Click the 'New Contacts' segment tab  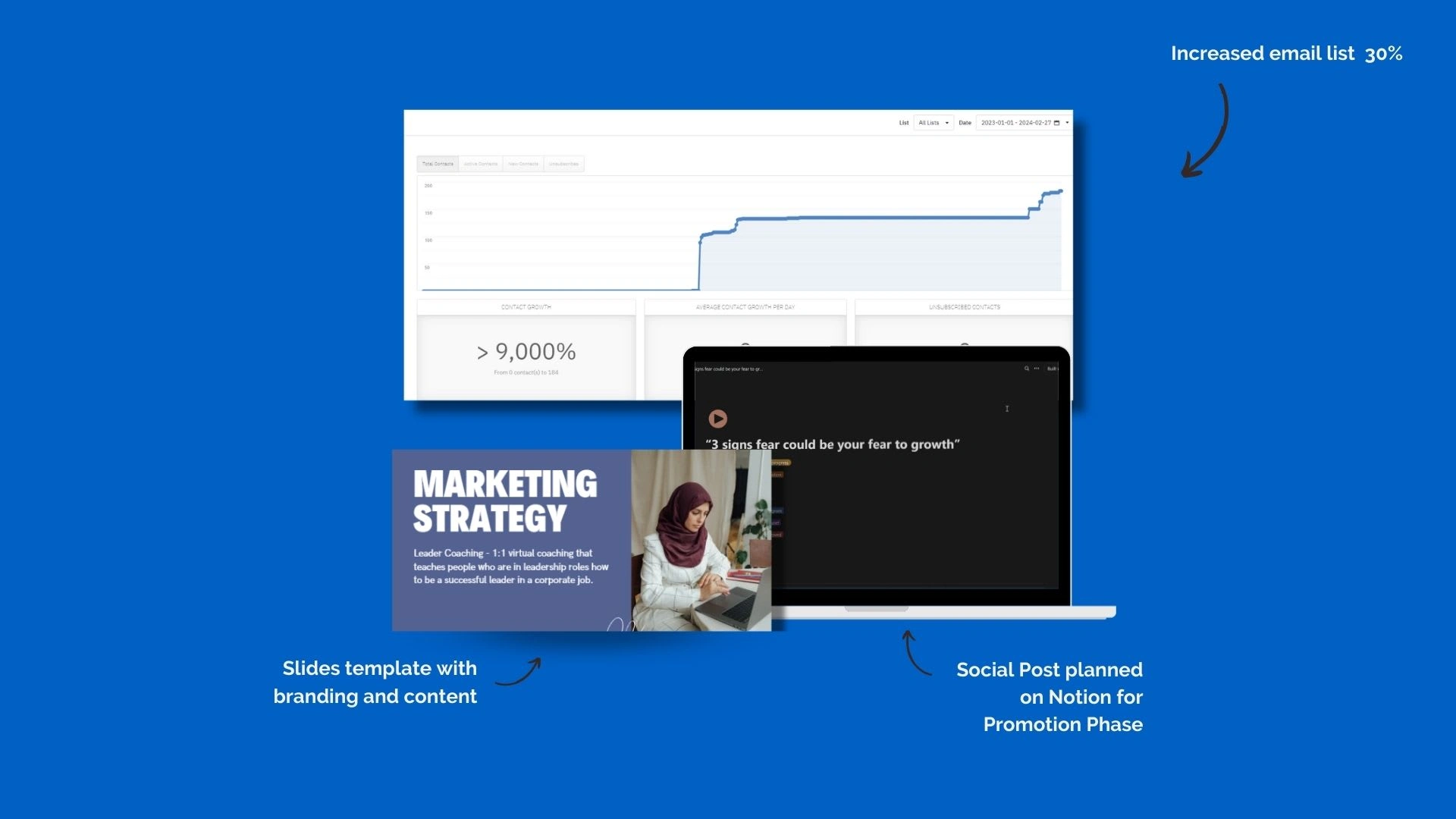pyautogui.click(x=521, y=163)
